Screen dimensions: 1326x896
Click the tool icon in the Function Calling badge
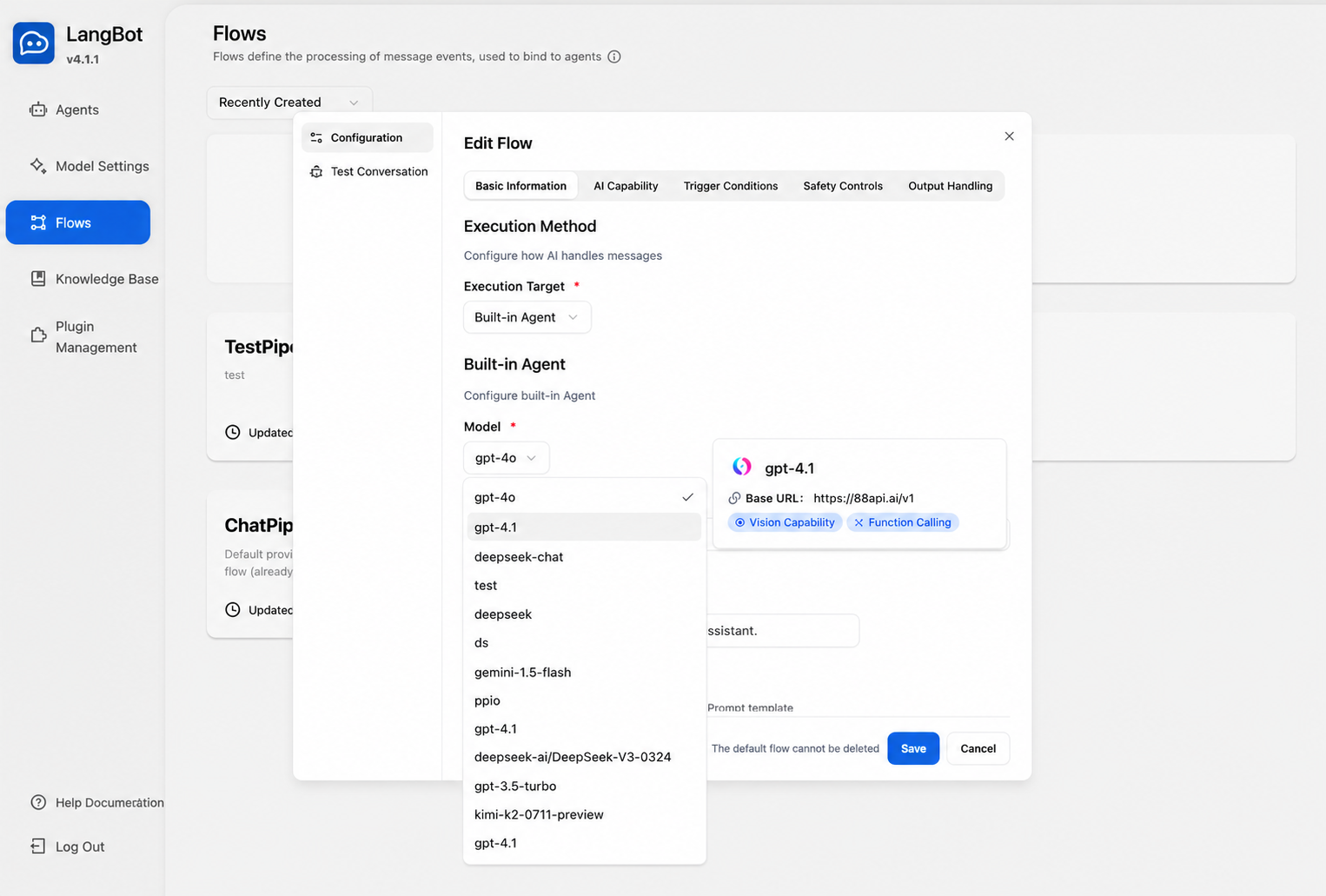[x=859, y=522]
